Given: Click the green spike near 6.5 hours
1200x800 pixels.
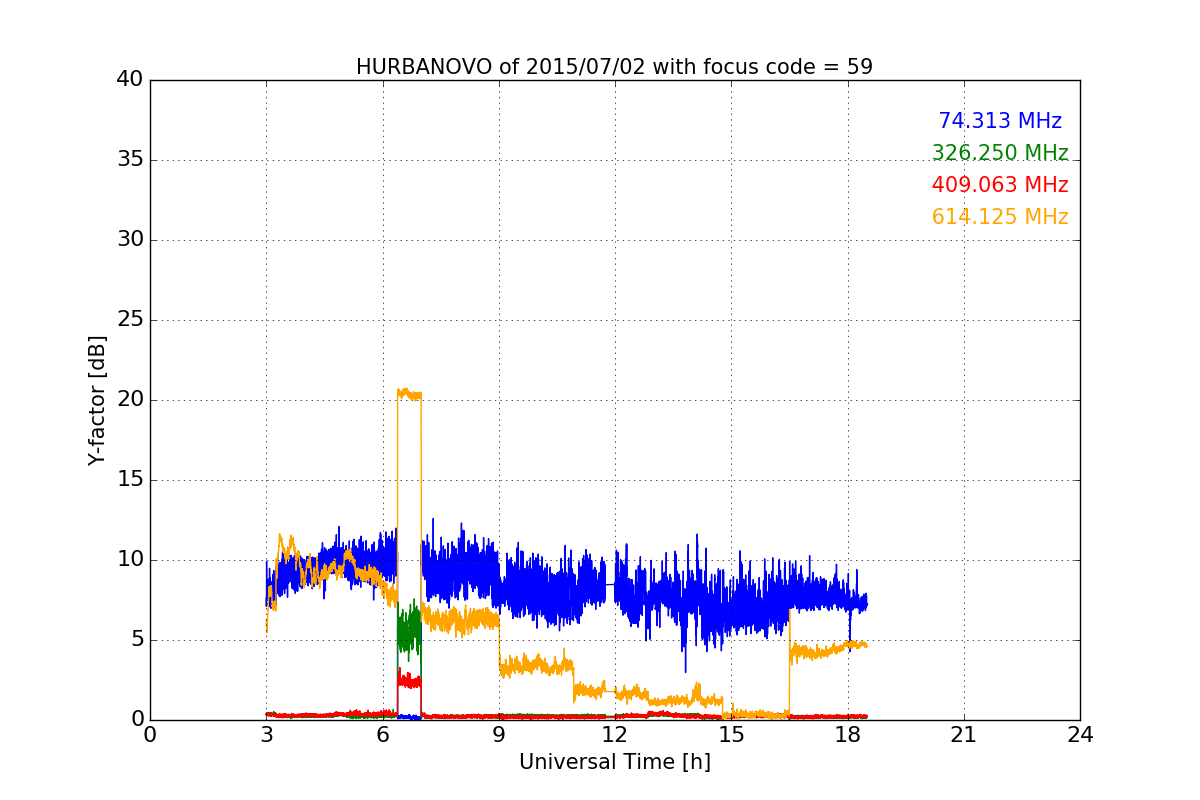Looking at the screenshot, I should 409,630.
